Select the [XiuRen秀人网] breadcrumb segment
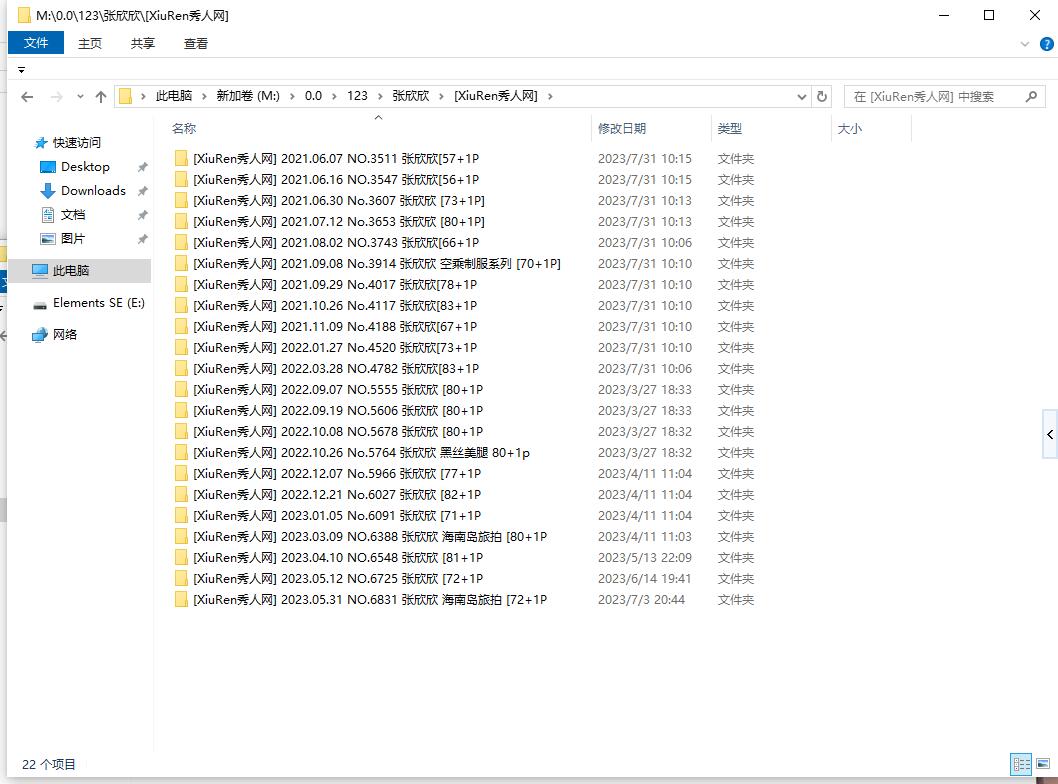The height and width of the screenshot is (784, 1058). click(x=496, y=96)
